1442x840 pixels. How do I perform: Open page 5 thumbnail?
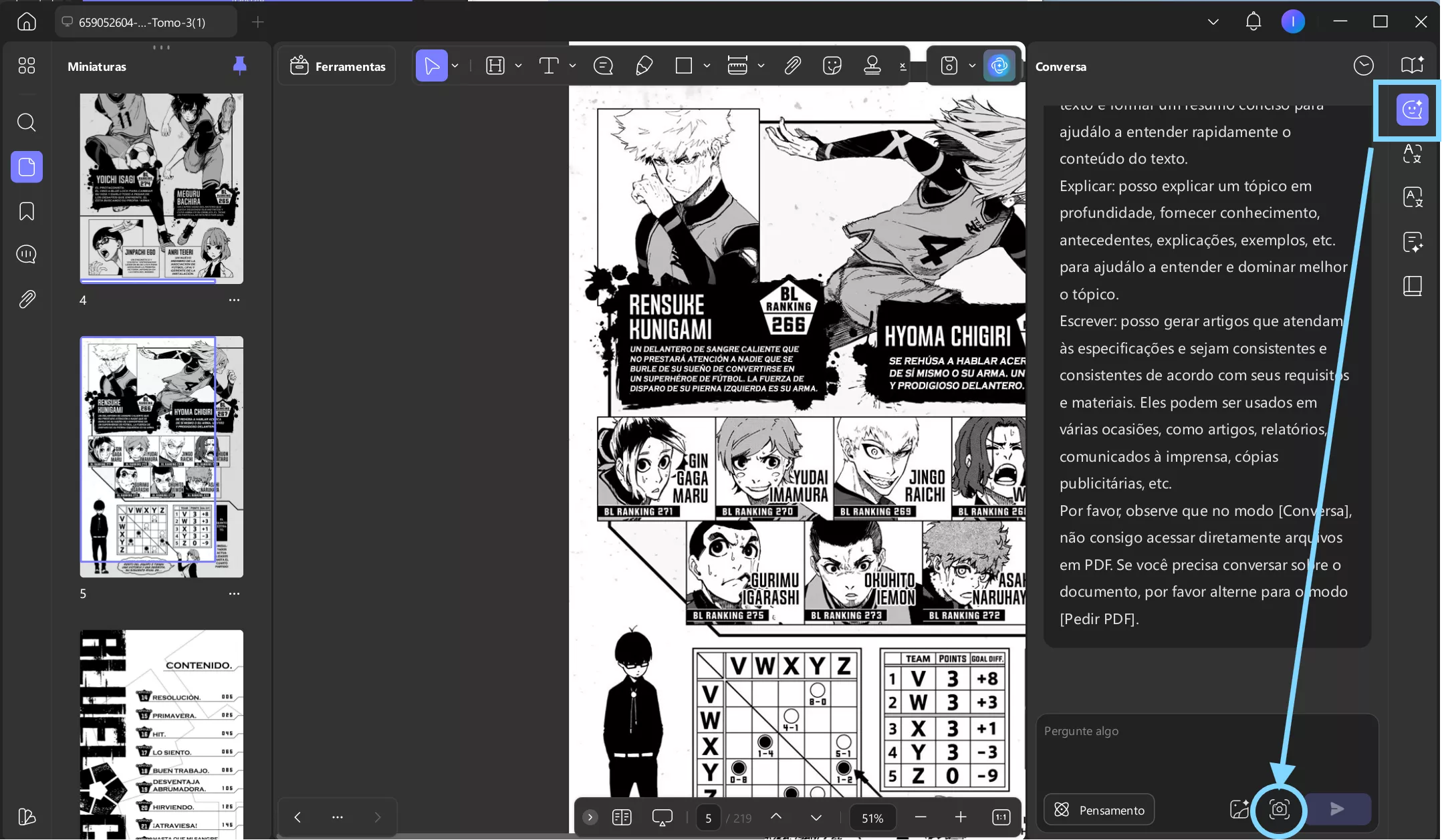coord(161,457)
